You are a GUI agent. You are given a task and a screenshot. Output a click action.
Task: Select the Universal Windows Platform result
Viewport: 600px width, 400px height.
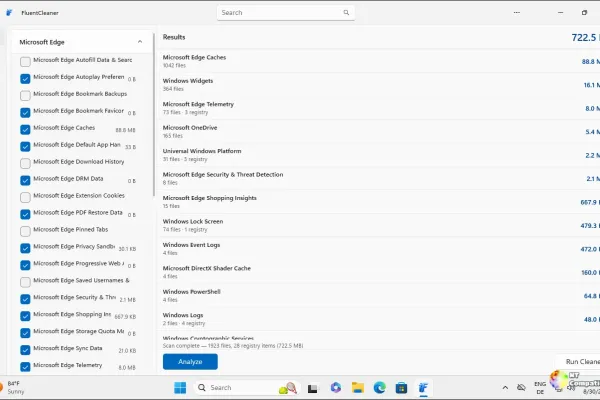[x=381, y=155]
